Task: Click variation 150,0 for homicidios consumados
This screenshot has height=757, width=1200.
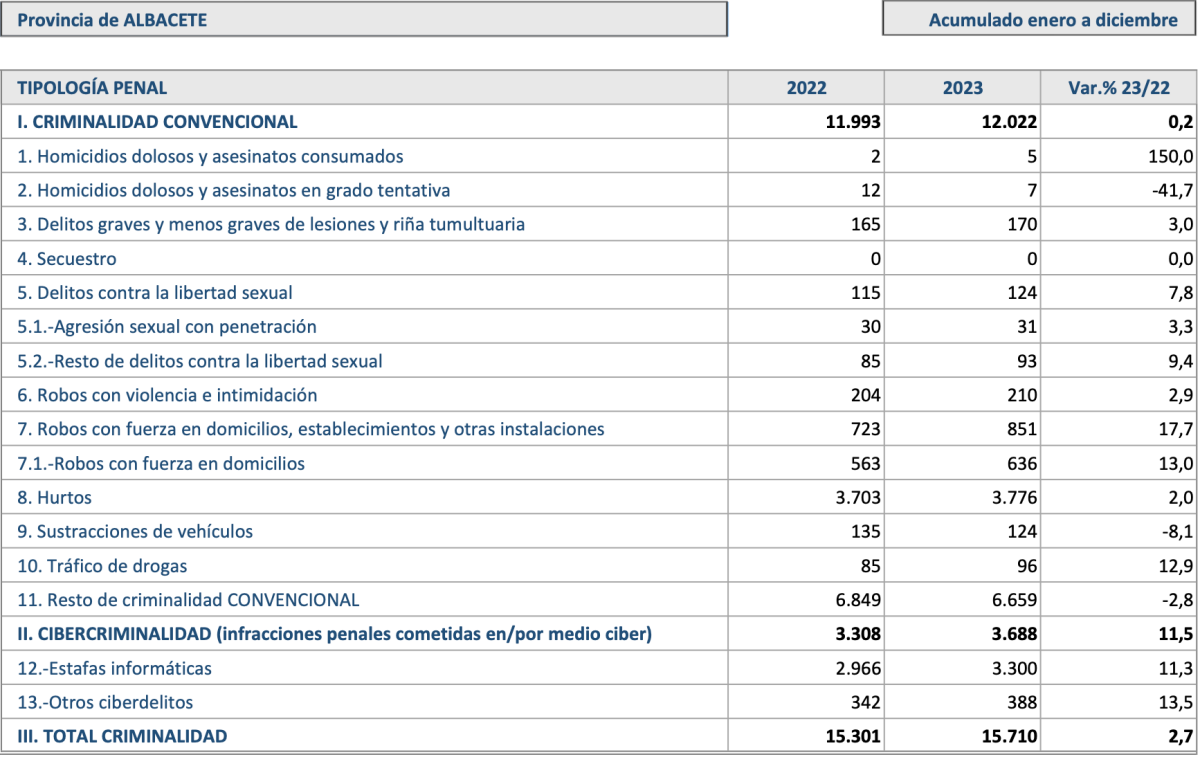Action: [1172, 156]
